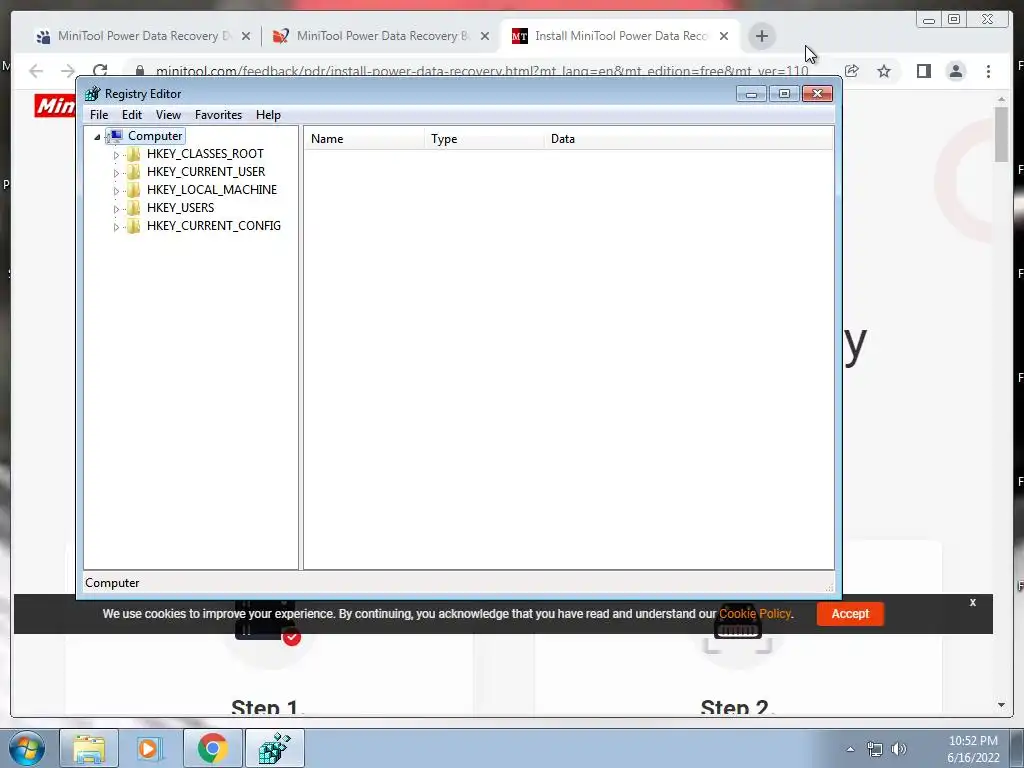The height and width of the screenshot is (768, 1024).
Task: Open the Chrome profile icon
Action: [x=955, y=71]
